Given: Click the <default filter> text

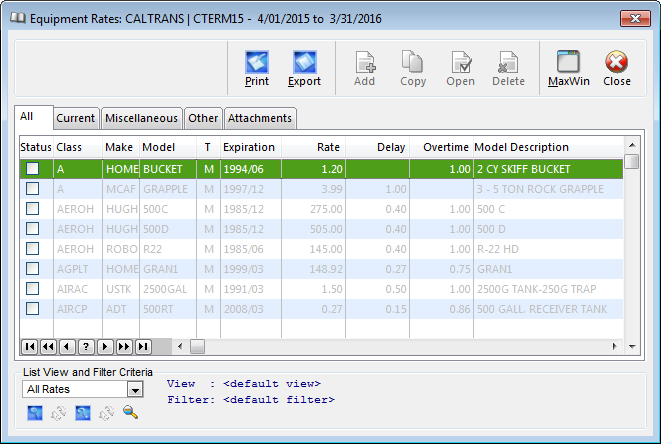Looking at the screenshot, I should pyautogui.click(x=279, y=400).
